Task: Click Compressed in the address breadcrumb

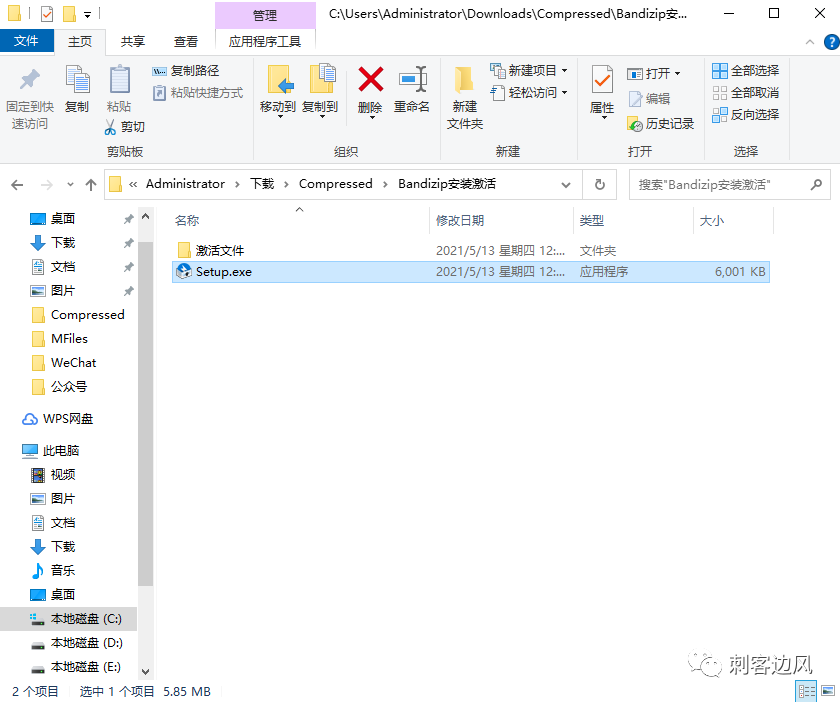Action: (335, 184)
